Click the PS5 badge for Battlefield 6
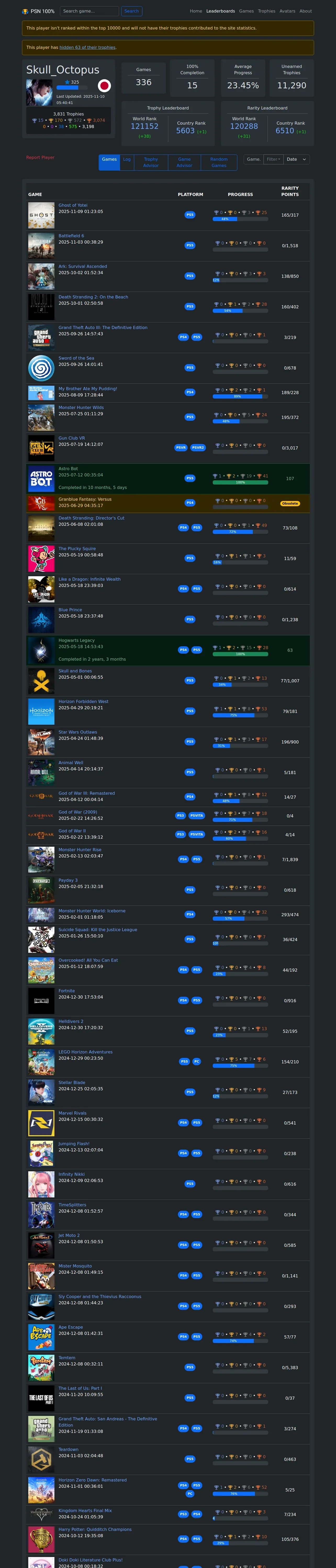This screenshot has width=336, height=1568. click(x=190, y=245)
